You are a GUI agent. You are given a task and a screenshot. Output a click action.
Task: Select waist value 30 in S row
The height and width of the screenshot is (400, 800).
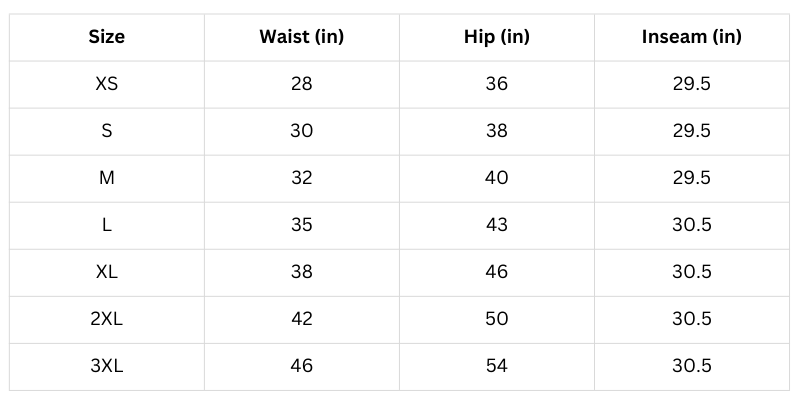tap(301, 131)
